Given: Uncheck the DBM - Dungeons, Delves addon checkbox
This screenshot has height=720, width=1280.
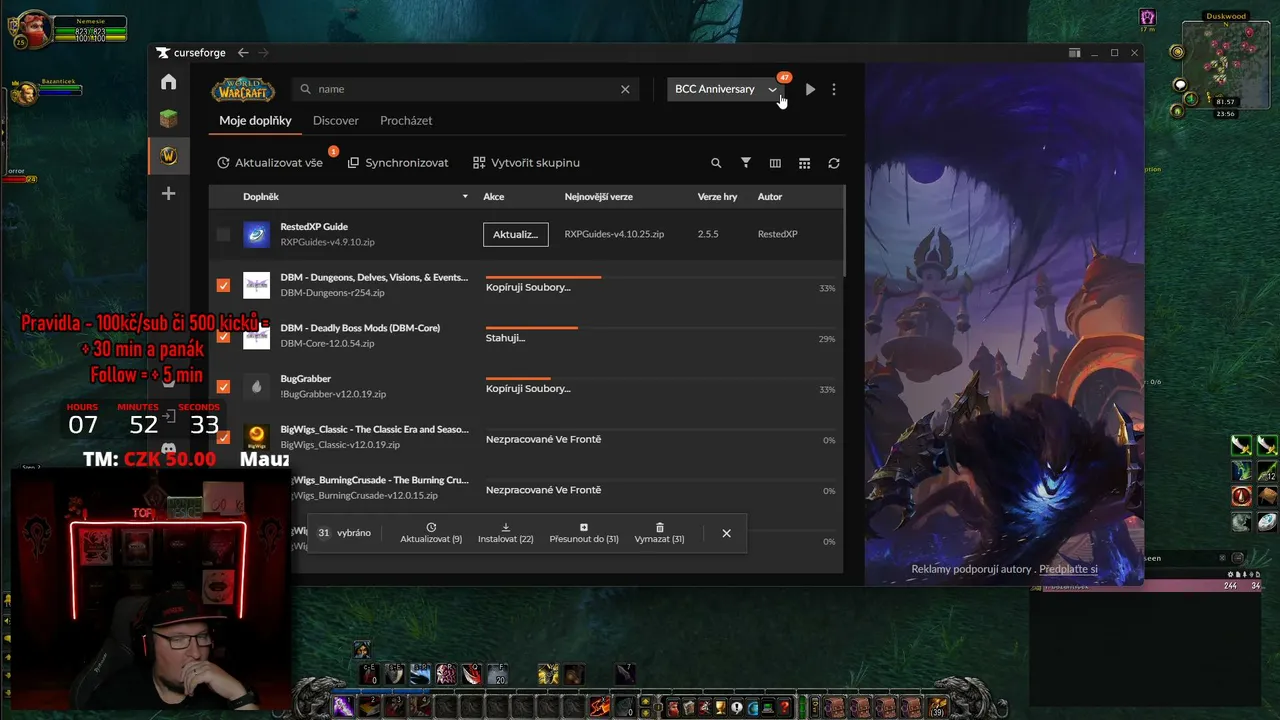Looking at the screenshot, I should pos(223,285).
